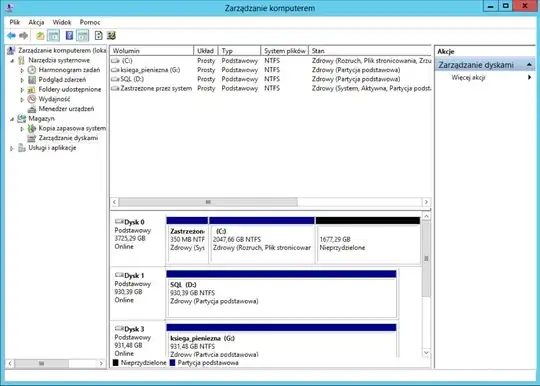Open the Pomoc menu
The width and height of the screenshot is (540, 386).
click(x=90, y=22)
